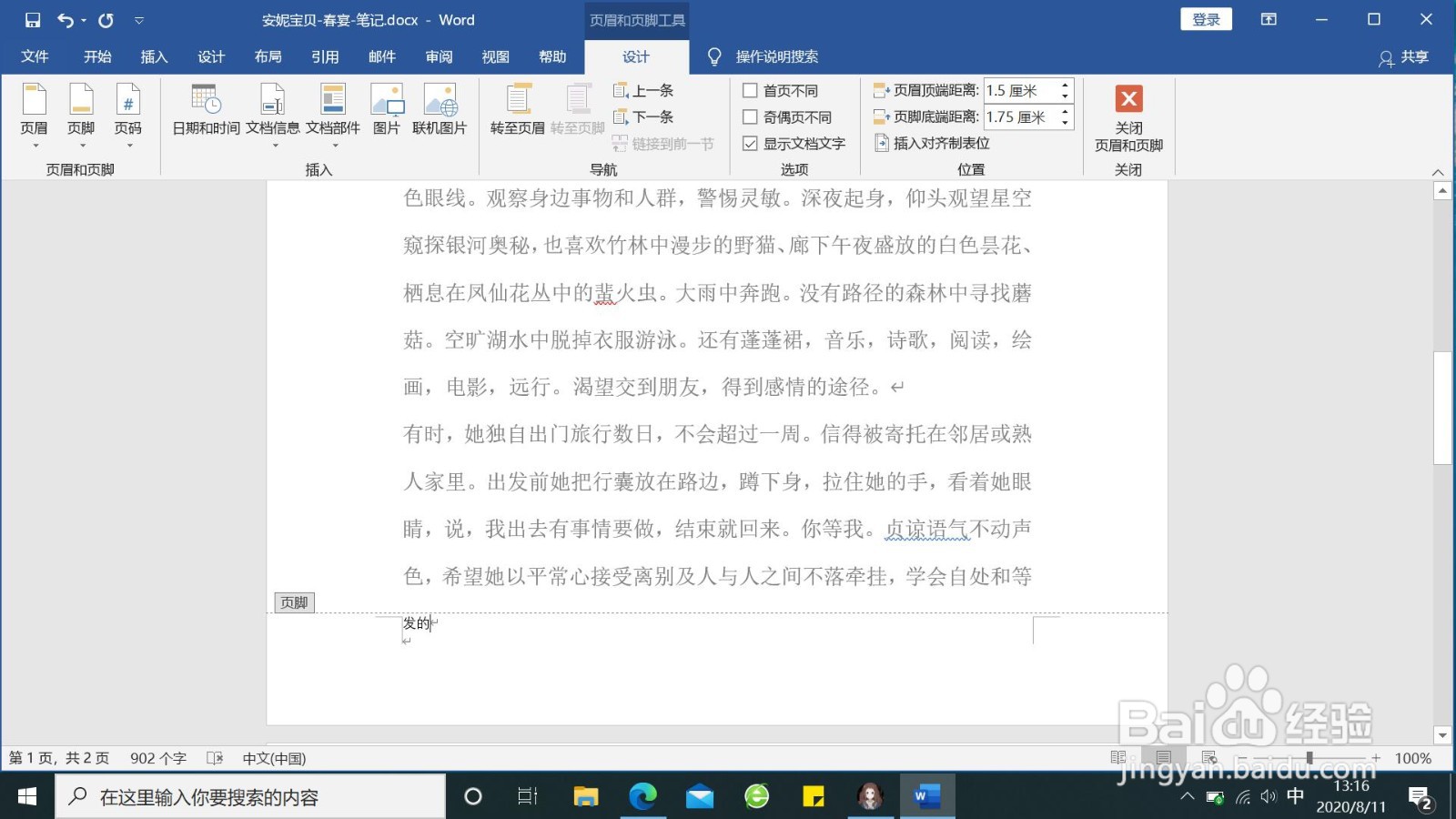
Task: Insert an alignment tab (插入对齐制表位)
Action: [x=939, y=143]
